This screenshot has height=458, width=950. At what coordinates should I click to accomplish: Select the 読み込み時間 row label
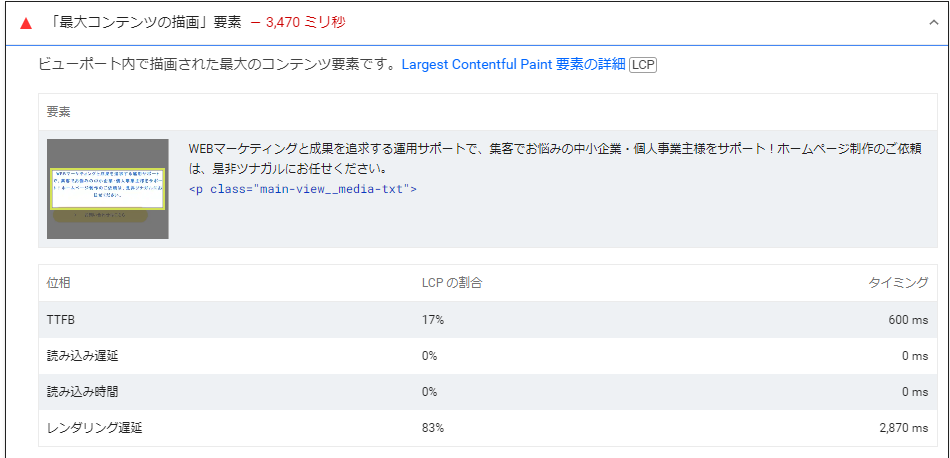(x=82, y=391)
